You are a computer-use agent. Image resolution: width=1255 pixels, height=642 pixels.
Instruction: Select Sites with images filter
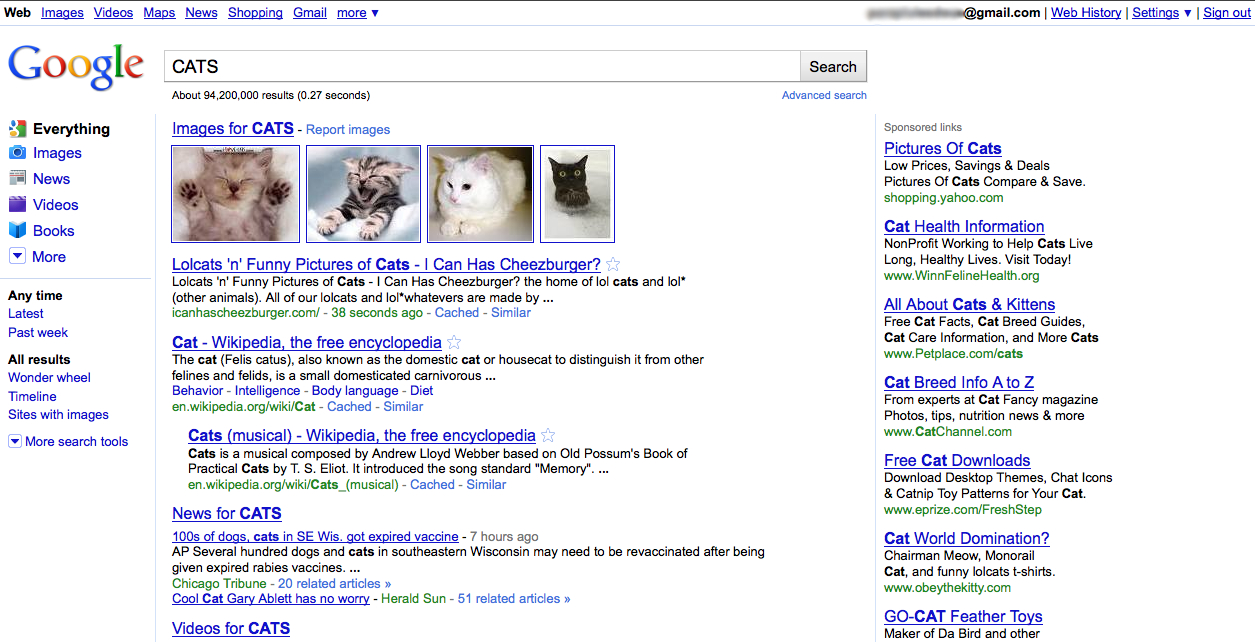click(x=58, y=414)
